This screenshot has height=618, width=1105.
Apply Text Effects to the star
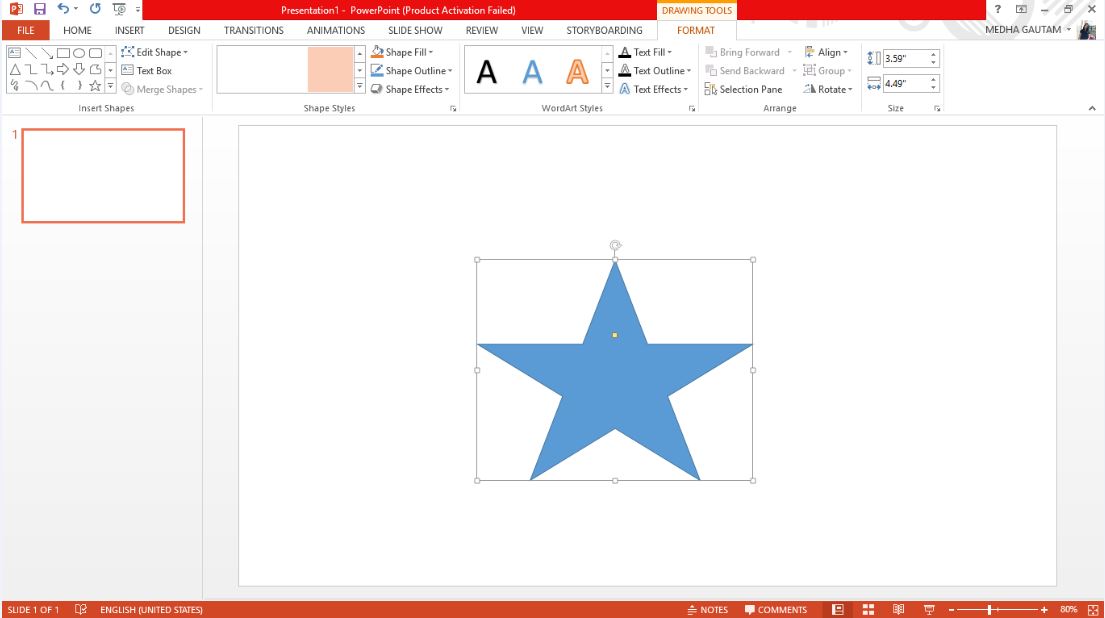tap(656, 89)
